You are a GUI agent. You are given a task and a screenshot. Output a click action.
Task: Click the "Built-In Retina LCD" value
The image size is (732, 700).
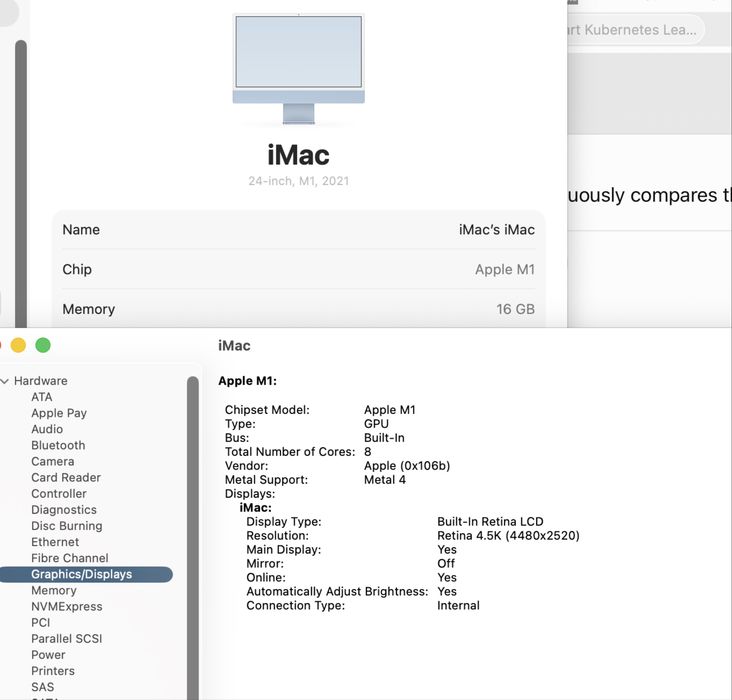pyautogui.click(x=490, y=522)
